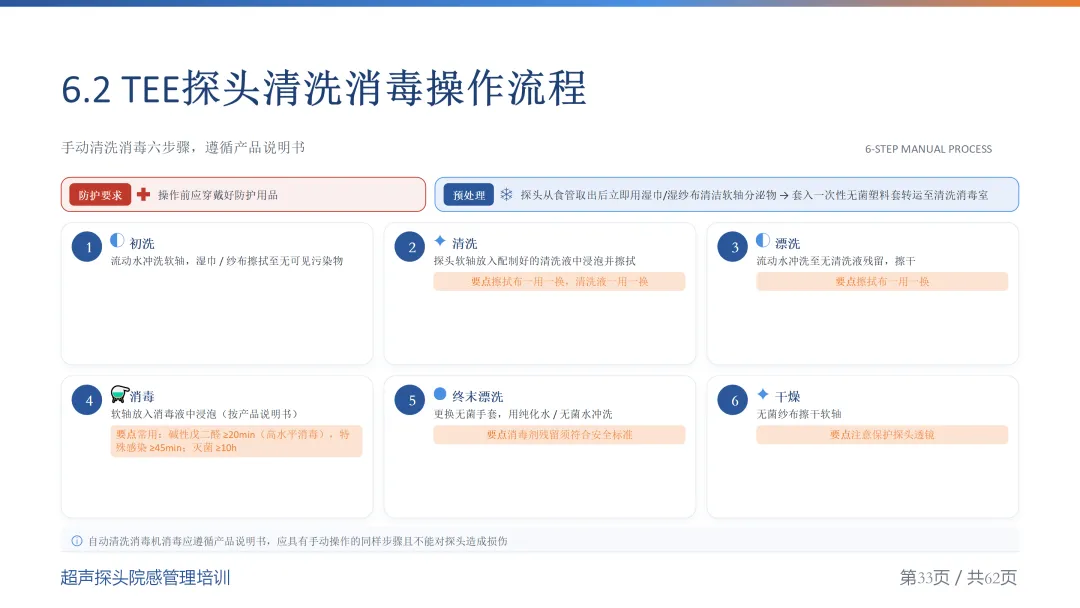Click the footer text 超声探头院感管理培训
1080x608 pixels.
tap(145, 577)
